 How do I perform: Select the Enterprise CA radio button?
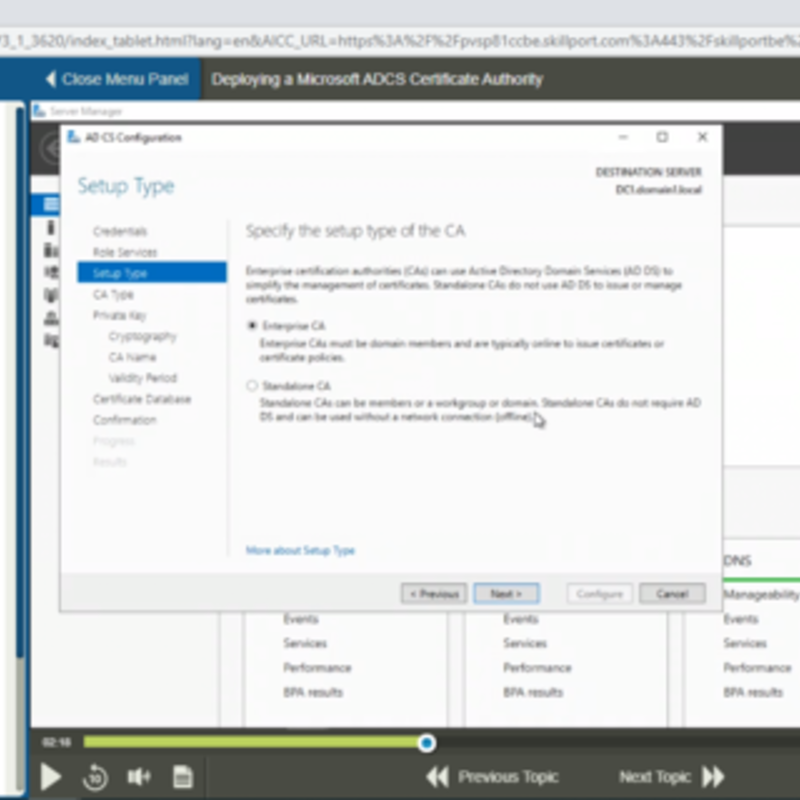click(252, 326)
